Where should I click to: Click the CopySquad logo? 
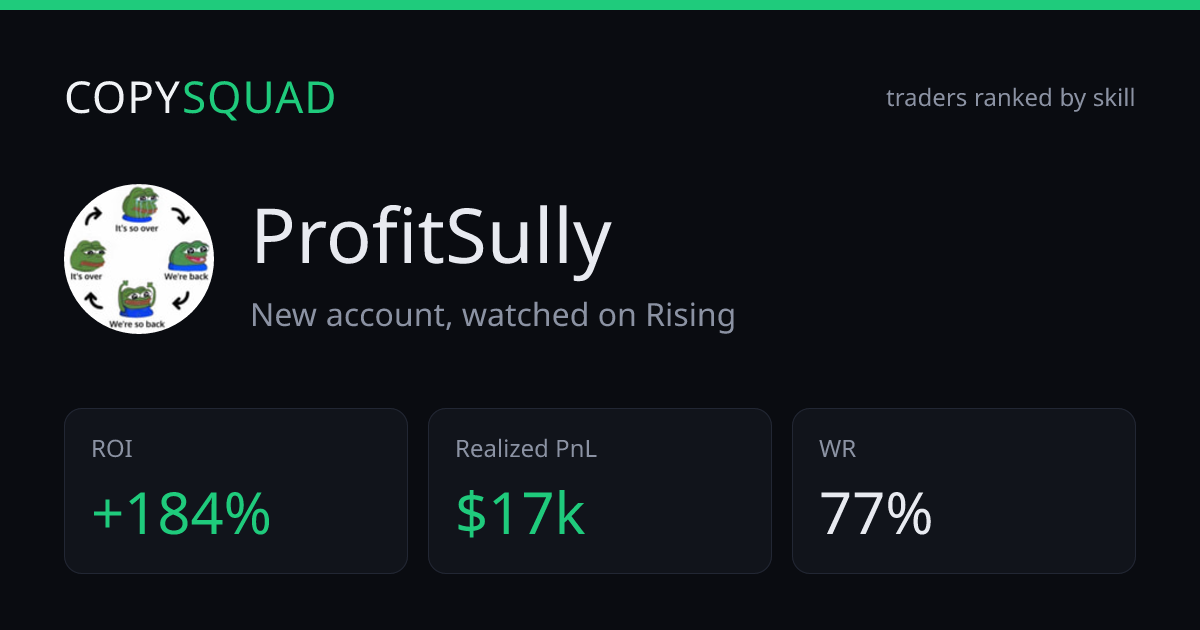(x=200, y=98)
